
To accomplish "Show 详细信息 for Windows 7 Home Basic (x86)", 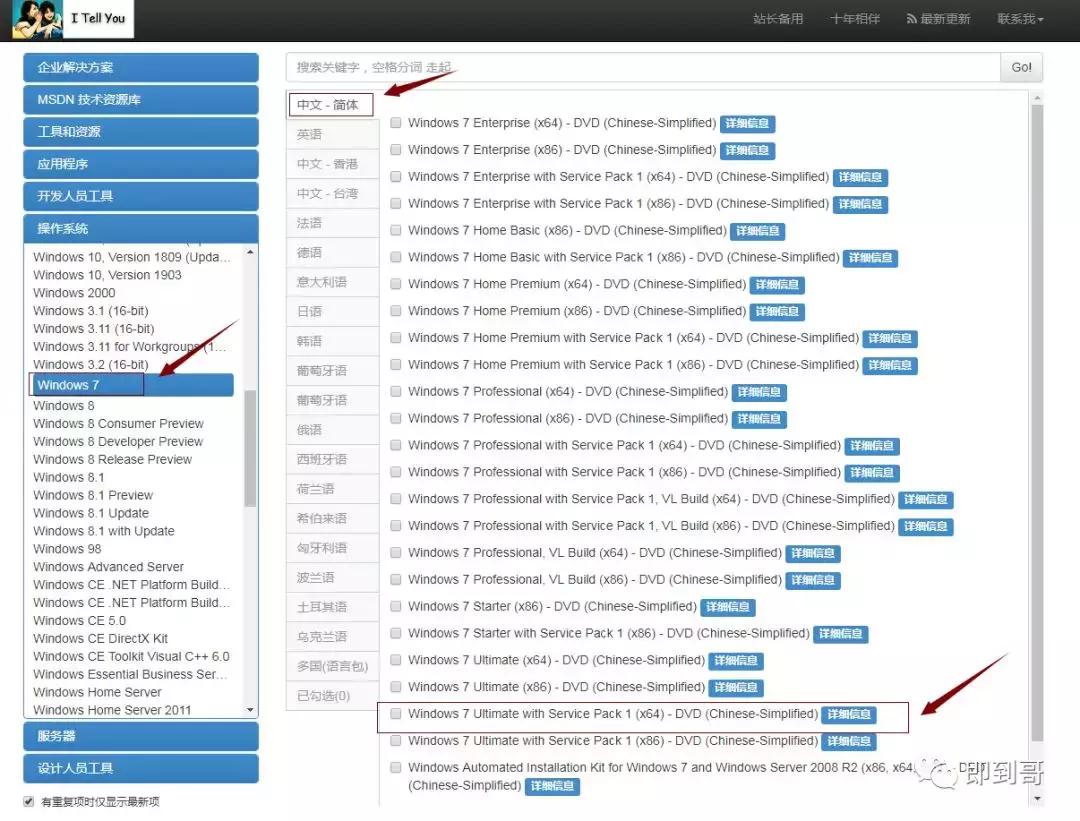I will pyautogui.click(x=758, y=231).
